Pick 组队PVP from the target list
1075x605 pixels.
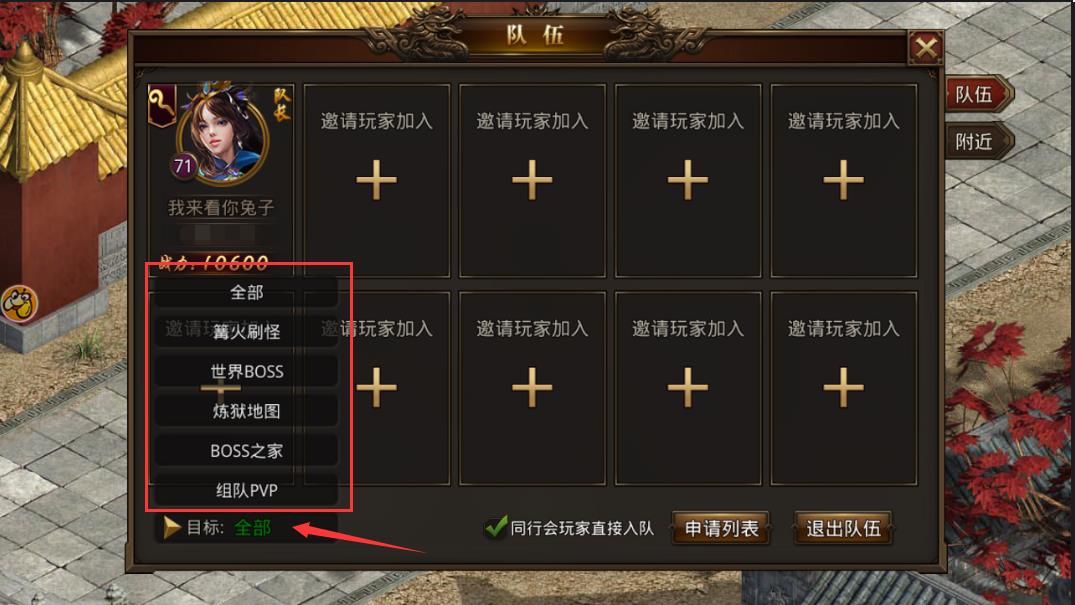click(x=246, y=490)
